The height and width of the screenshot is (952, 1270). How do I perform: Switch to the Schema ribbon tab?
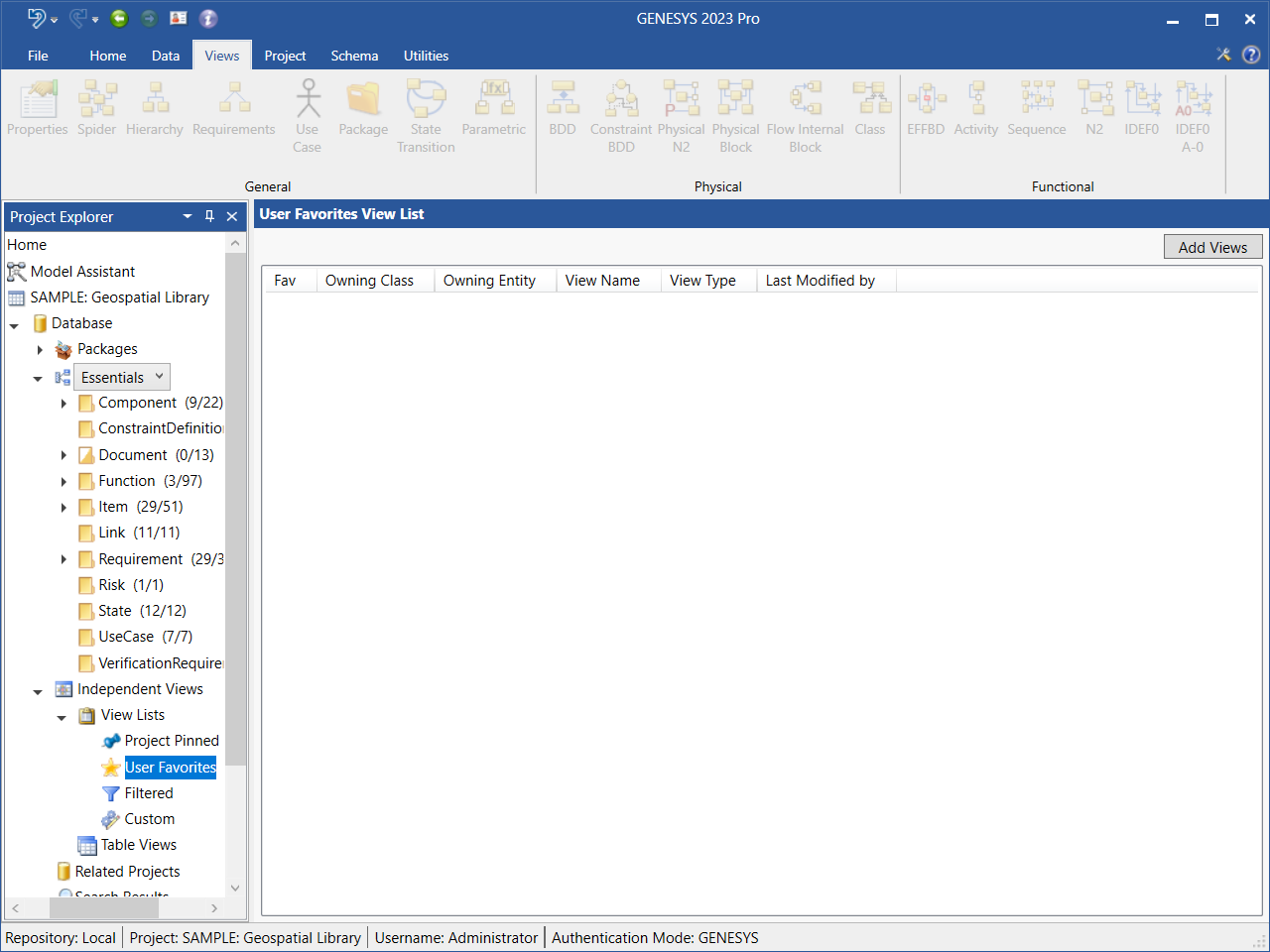(x=354, y=56)
